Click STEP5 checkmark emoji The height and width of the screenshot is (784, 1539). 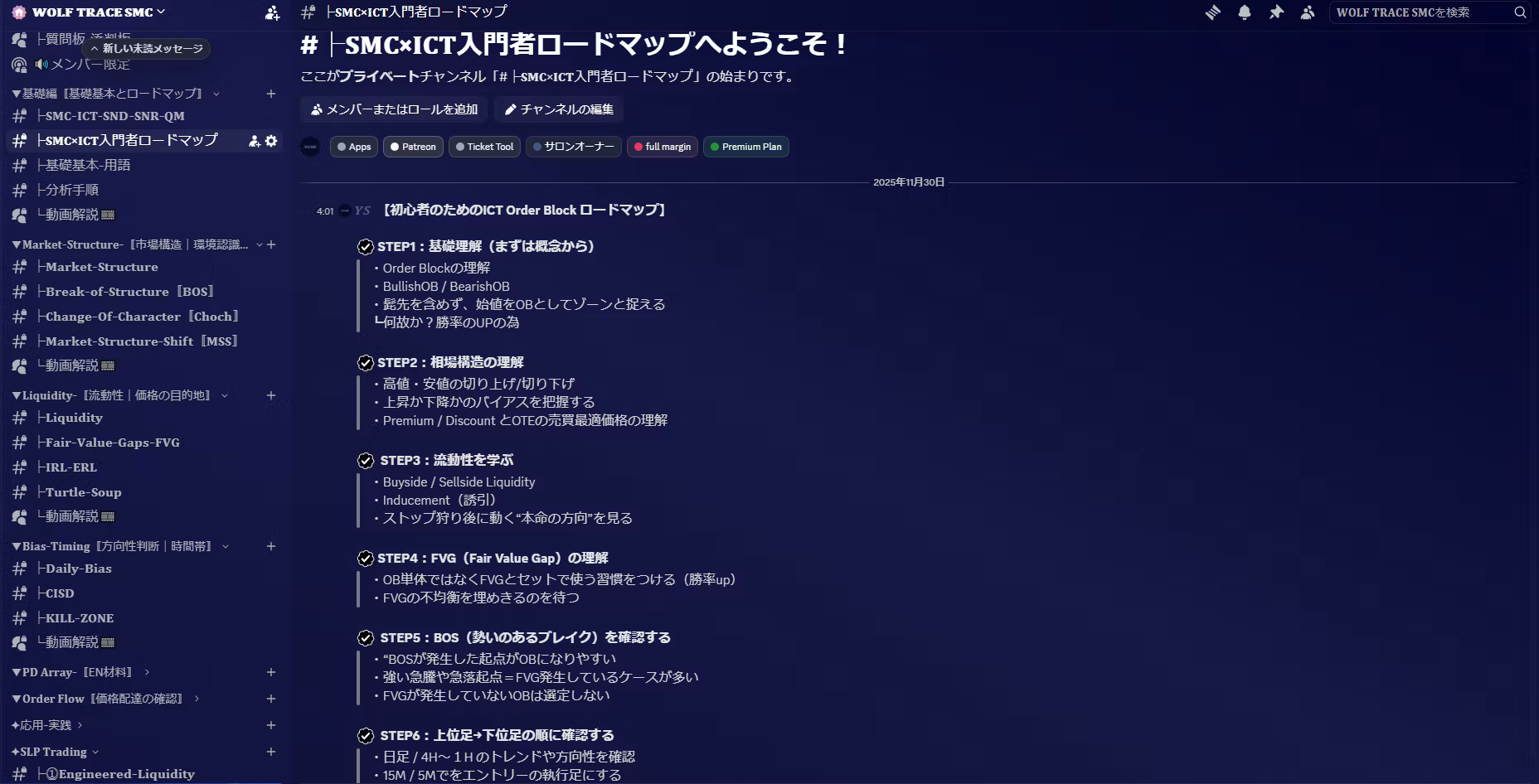click(366, 638)
